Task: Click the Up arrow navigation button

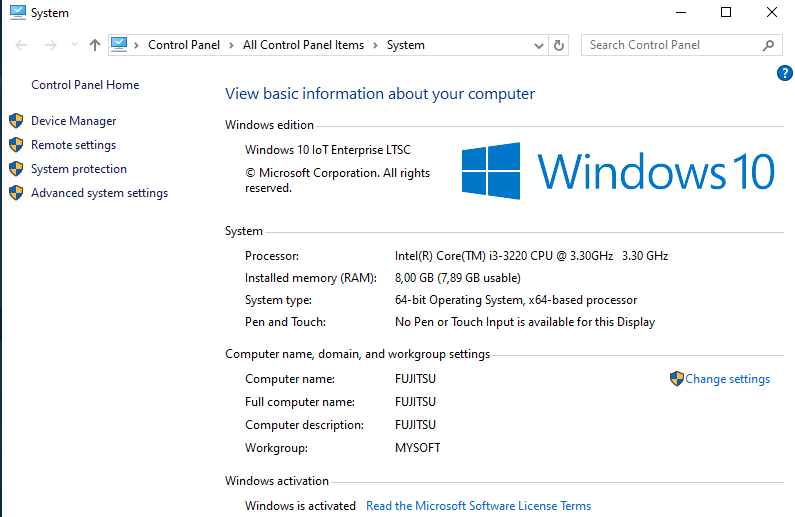Action: 95,45
